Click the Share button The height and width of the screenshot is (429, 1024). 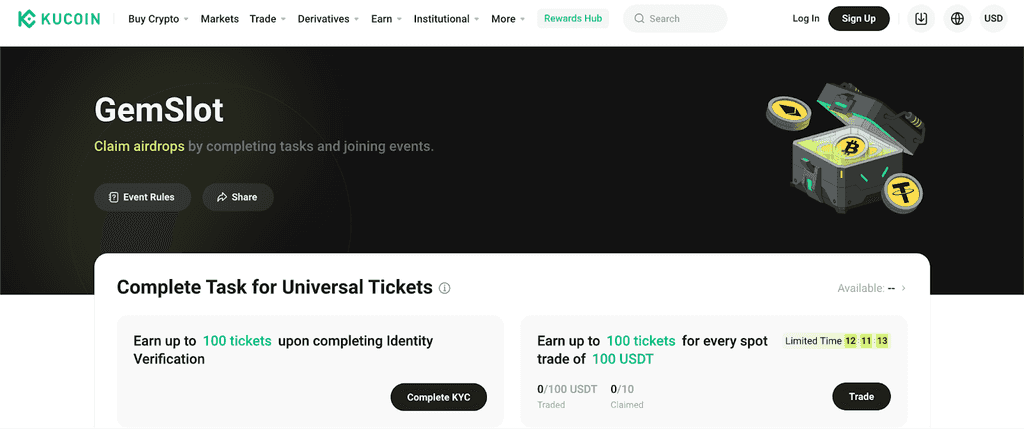pos(238,197)
